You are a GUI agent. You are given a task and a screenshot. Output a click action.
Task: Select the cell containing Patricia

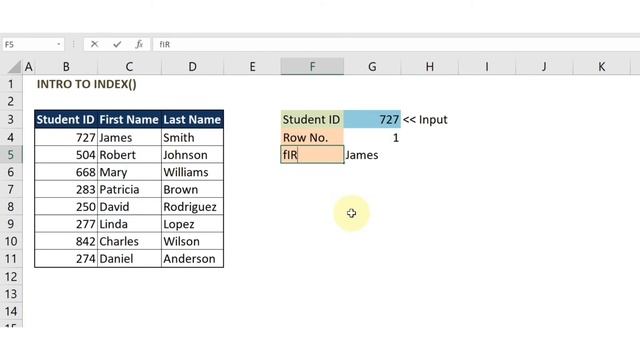pos(129,189)
